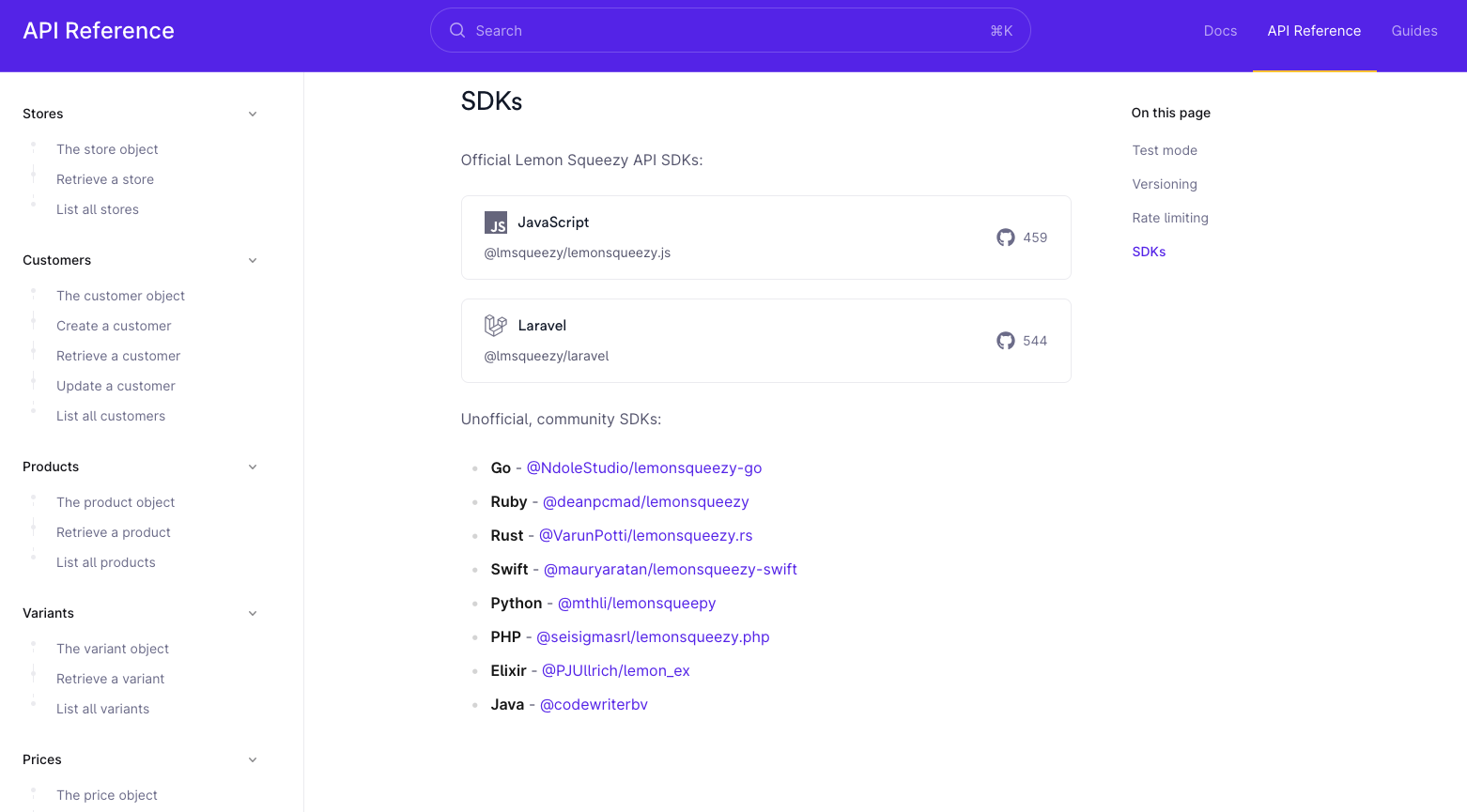Screen dimensions: 1467x812
Task: Click the API Reference logo title
Action: click(99, 31)
